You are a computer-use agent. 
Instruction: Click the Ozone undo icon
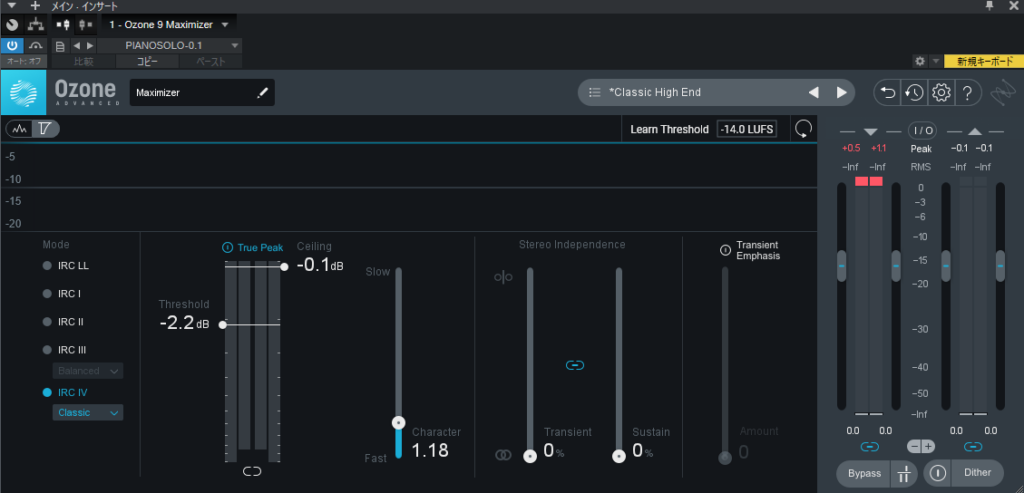888,93
